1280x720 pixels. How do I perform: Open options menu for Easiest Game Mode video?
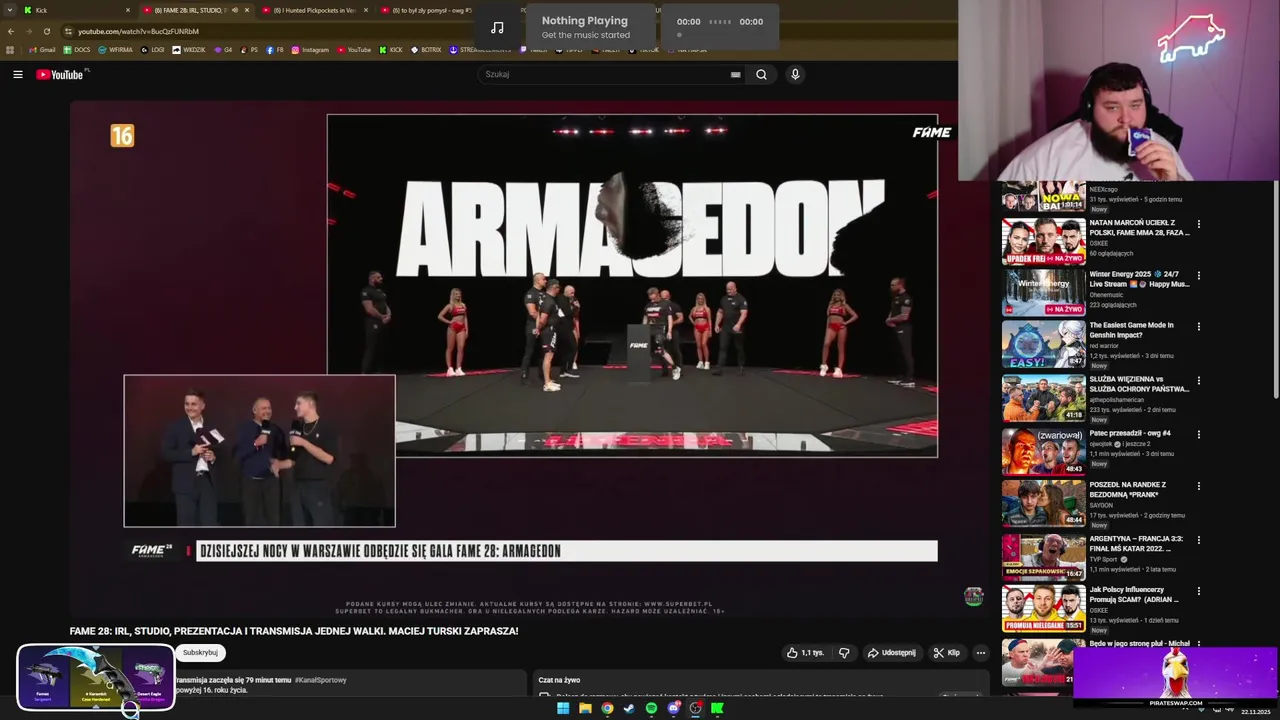point(1198,326)
